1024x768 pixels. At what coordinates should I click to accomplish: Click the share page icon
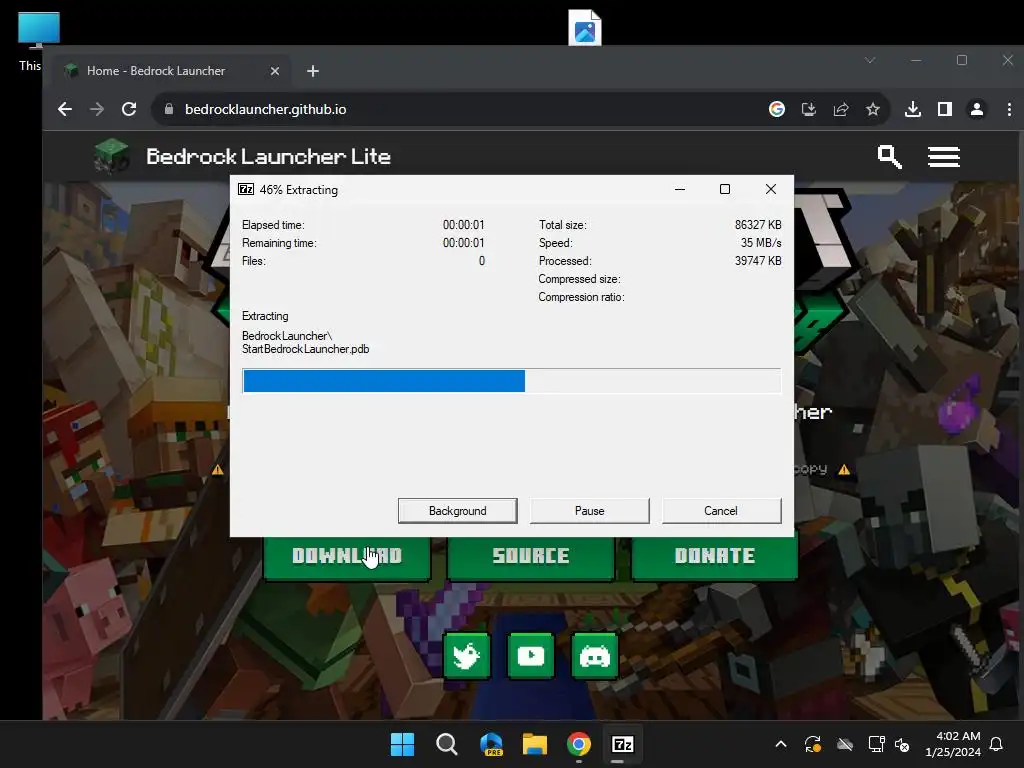coord(841,109)
